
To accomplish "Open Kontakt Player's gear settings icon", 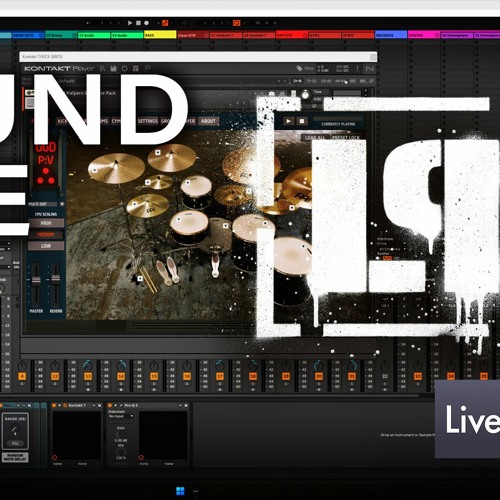I will (124, 69).
